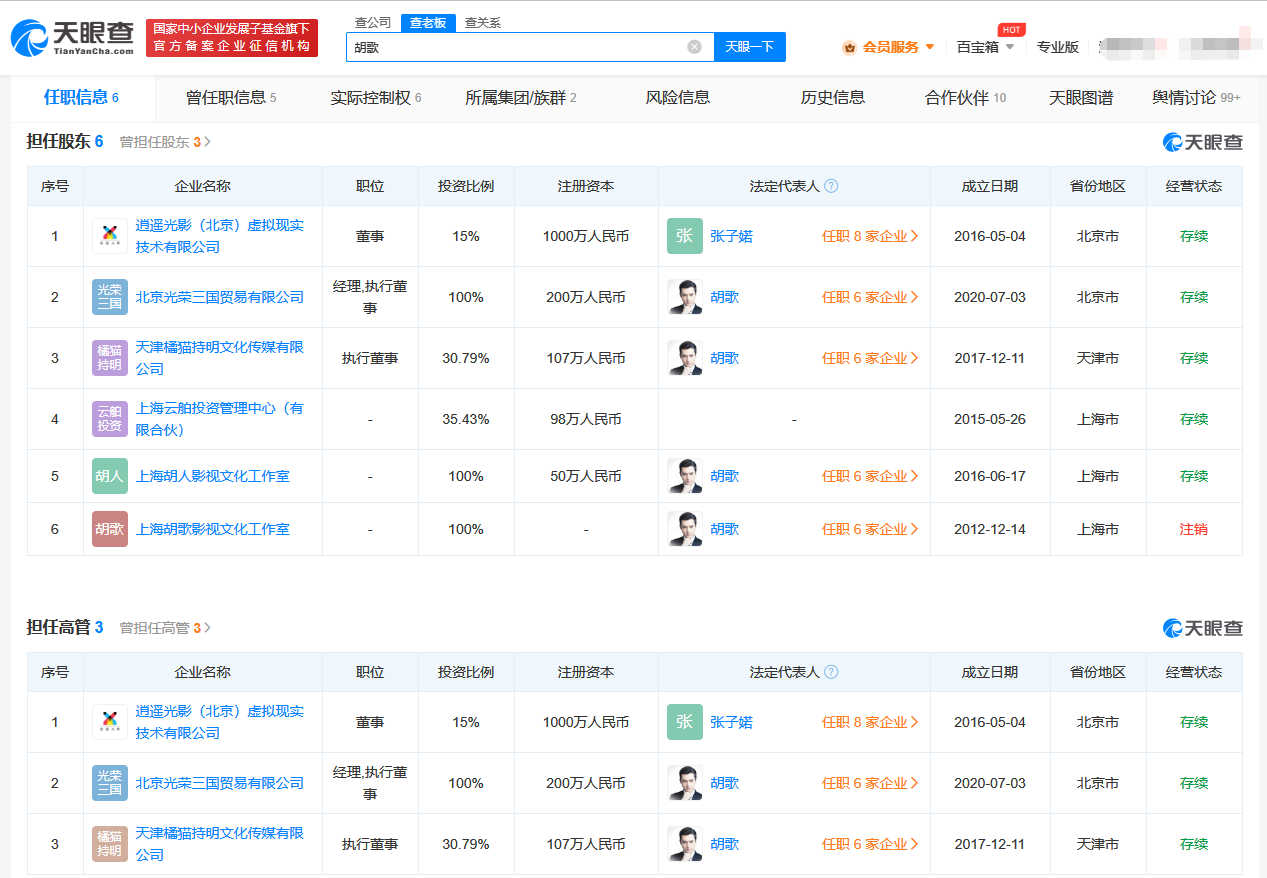Click 胡歌 photo in 上海胡歌影视文化工作室 row
Viewport: 1267px width, 878px height.
click(685, 529)
